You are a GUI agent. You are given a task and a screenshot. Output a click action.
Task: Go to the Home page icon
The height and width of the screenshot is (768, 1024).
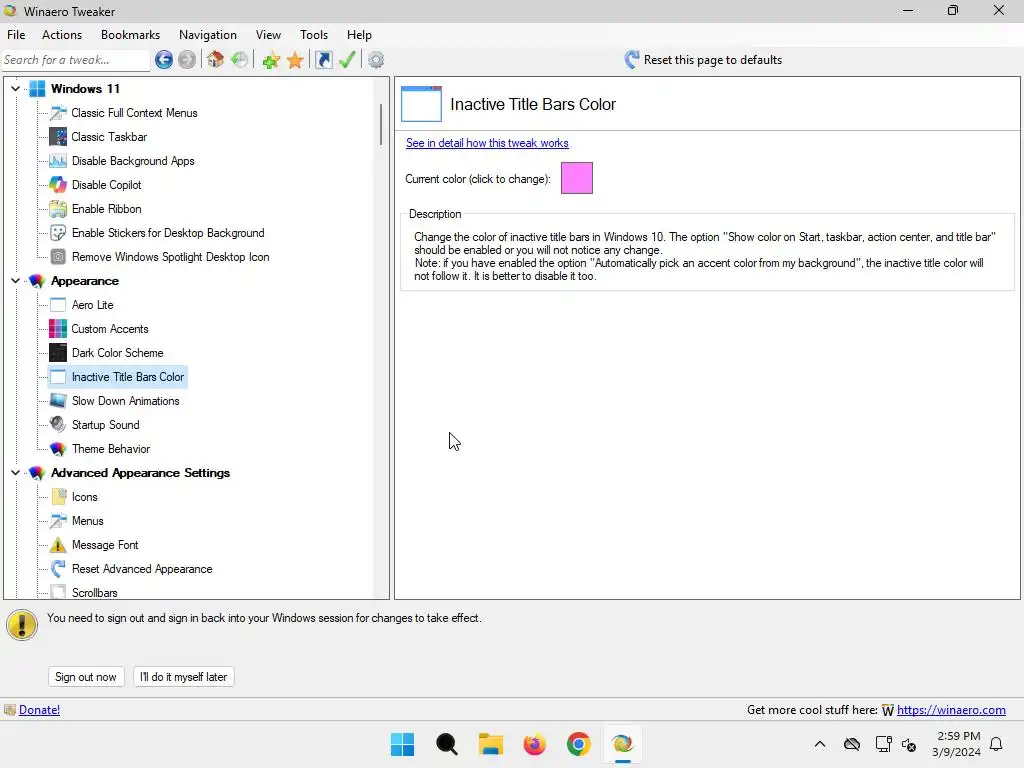[216, 60]
